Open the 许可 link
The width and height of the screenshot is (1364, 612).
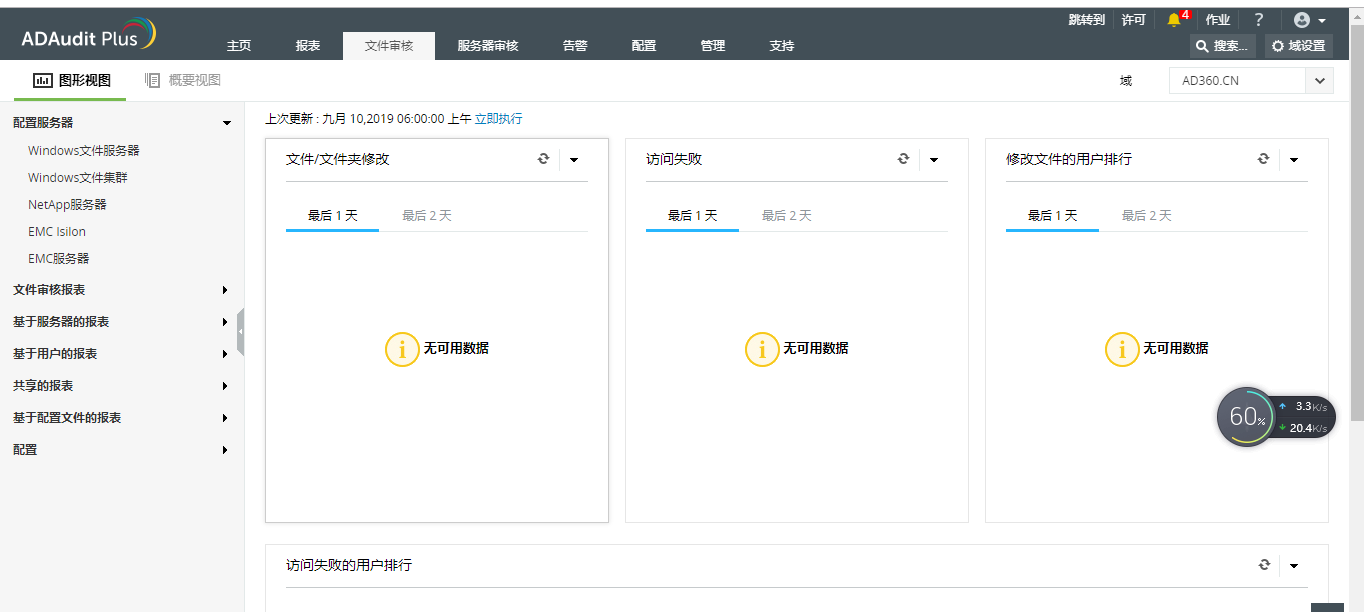pos(1133,20)
